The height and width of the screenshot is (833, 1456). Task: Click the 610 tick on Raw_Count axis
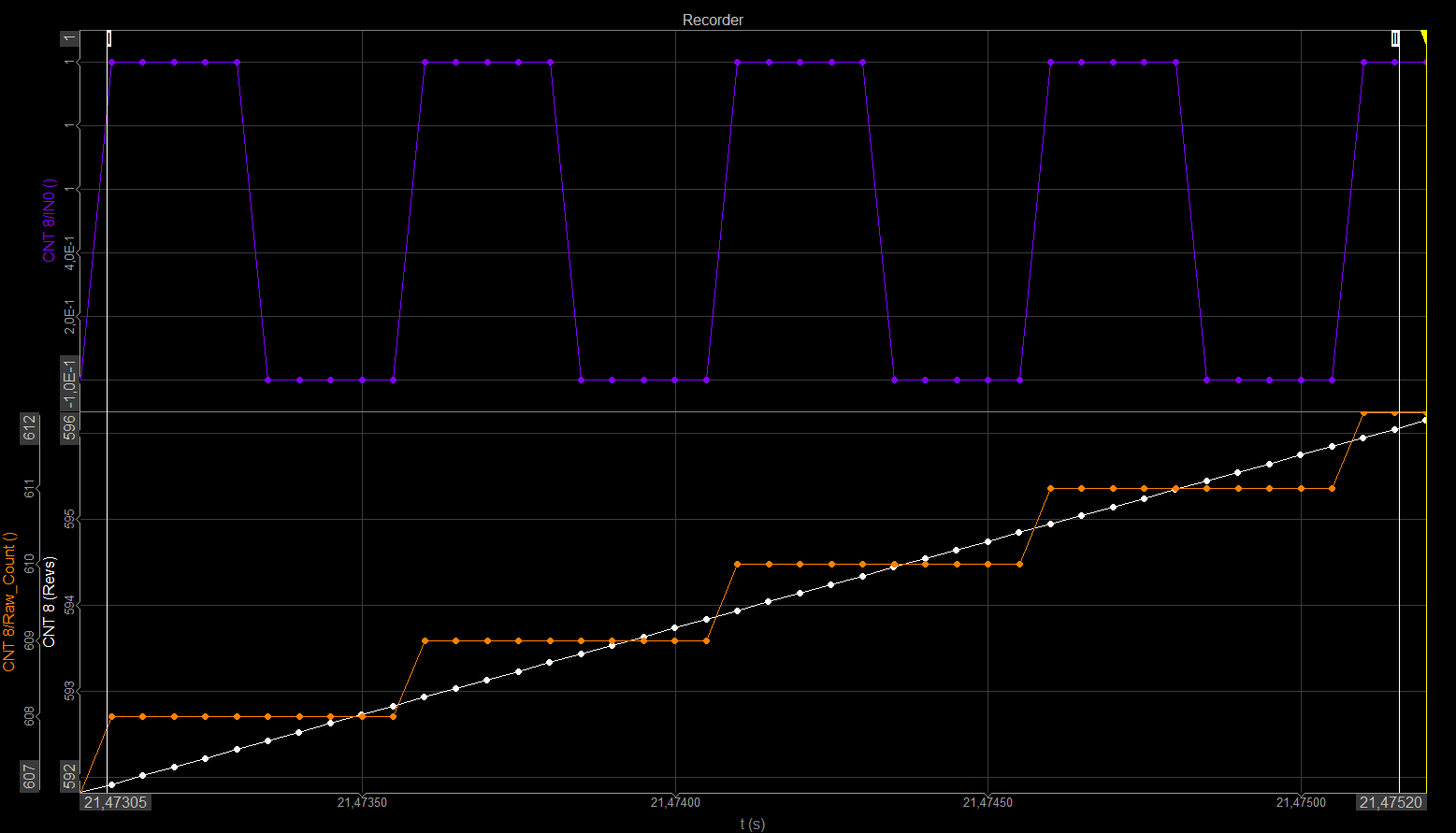point(31,564)
